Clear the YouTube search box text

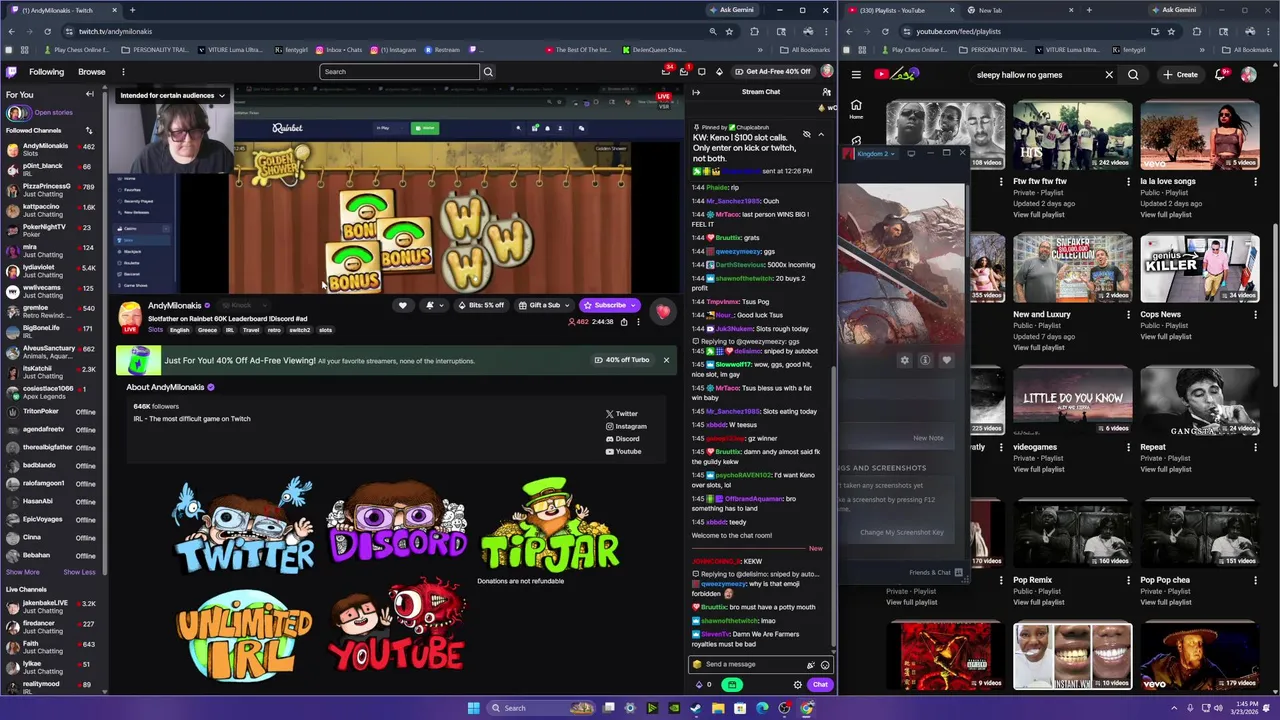pos(1108,74)
